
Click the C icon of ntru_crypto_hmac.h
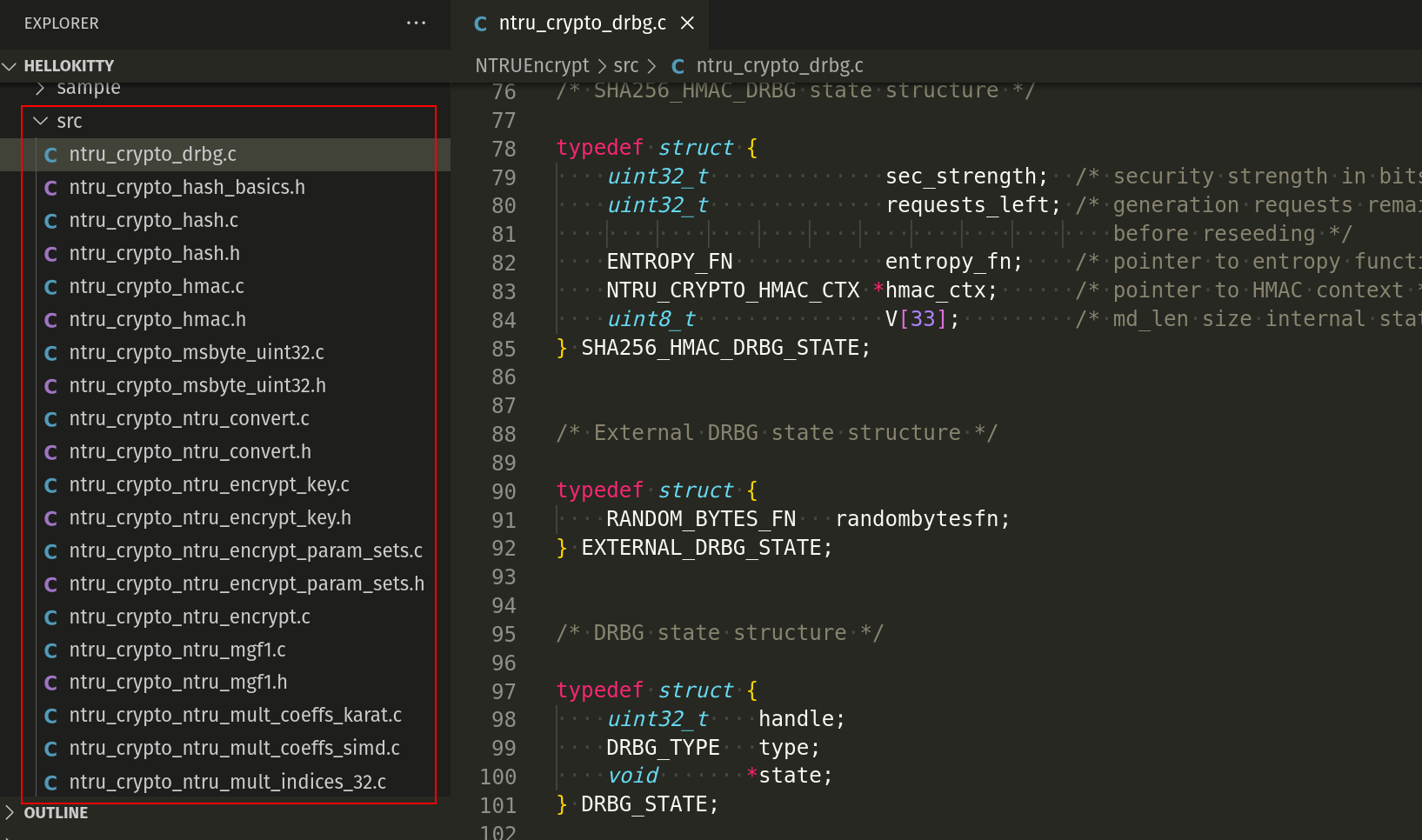coord(50,320)
